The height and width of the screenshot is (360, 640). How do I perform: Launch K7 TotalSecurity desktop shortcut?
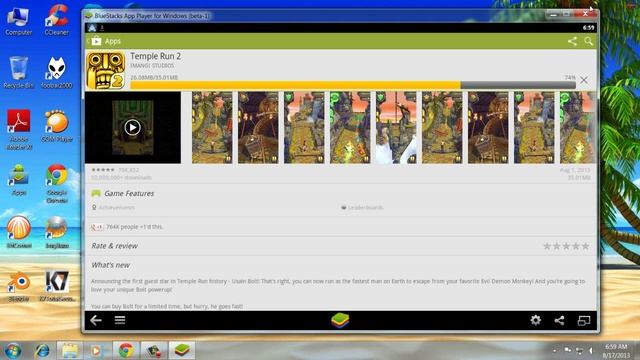(x=57, y=286)
